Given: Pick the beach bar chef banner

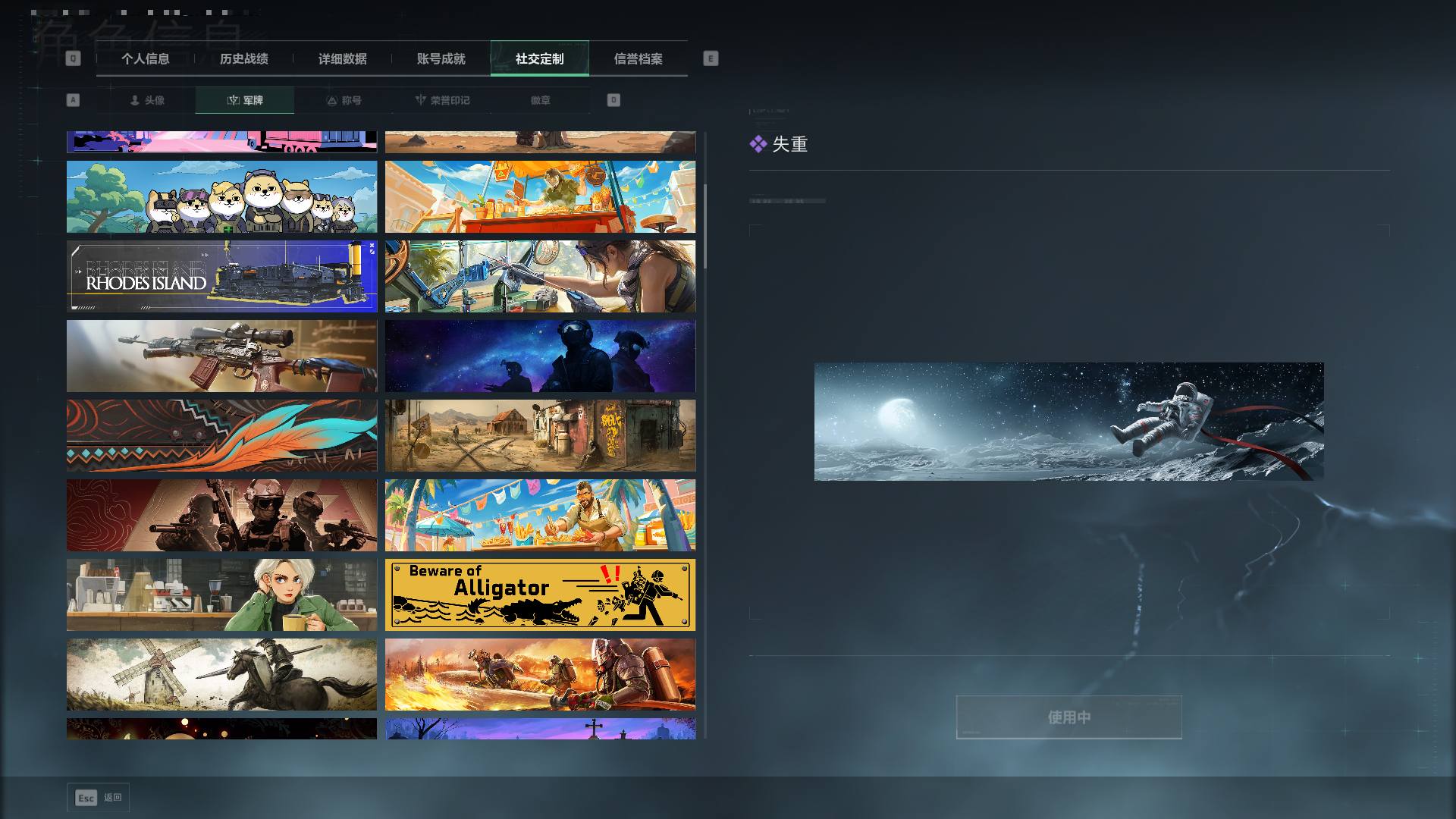Looking at the screenshot, I should (x=540, y=515).
